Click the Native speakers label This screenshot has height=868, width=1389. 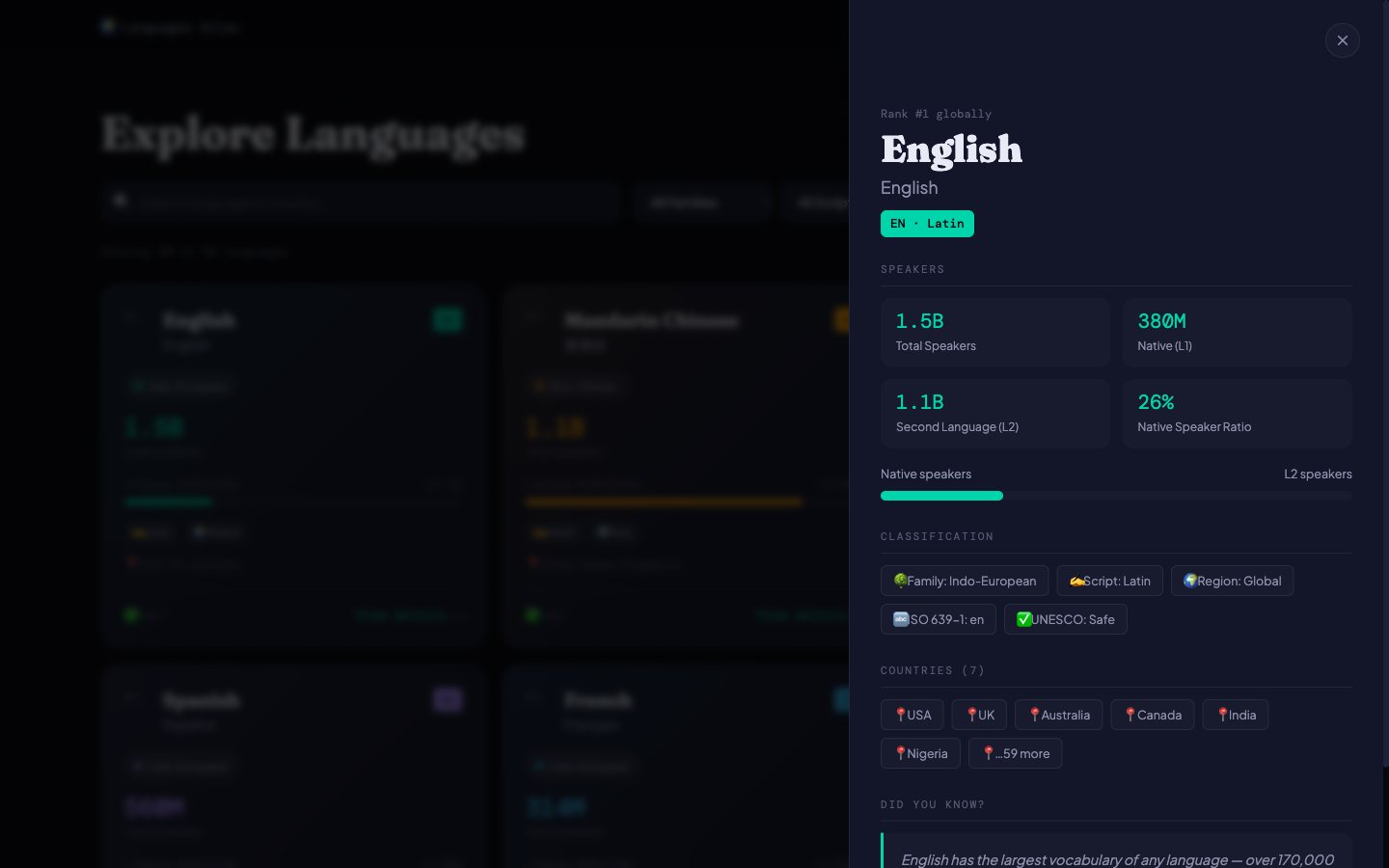[926, 474]
